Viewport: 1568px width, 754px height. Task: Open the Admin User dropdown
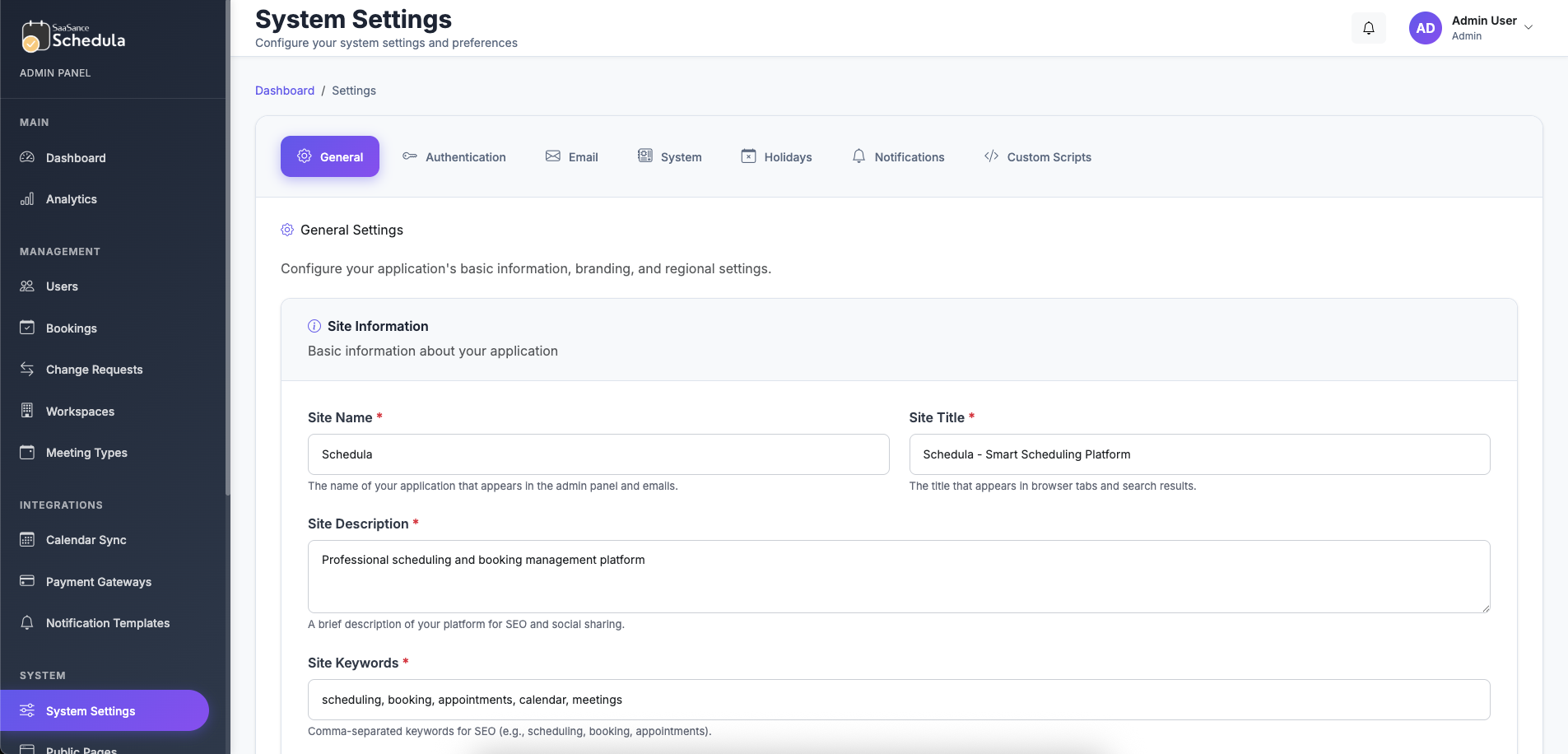[x=1490, y=27]
